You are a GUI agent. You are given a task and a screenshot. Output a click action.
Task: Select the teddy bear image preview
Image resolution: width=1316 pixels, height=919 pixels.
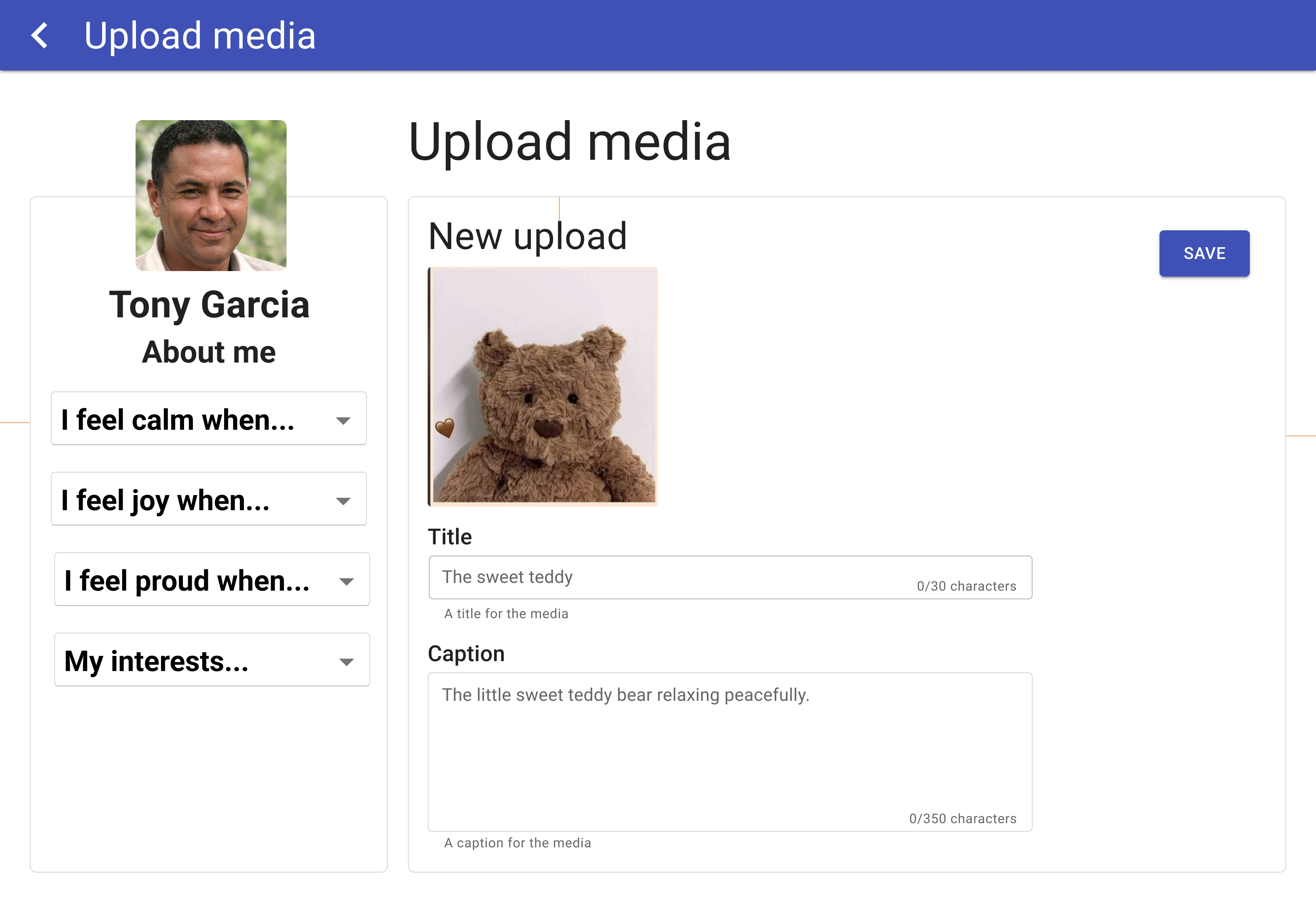point(543,386)
